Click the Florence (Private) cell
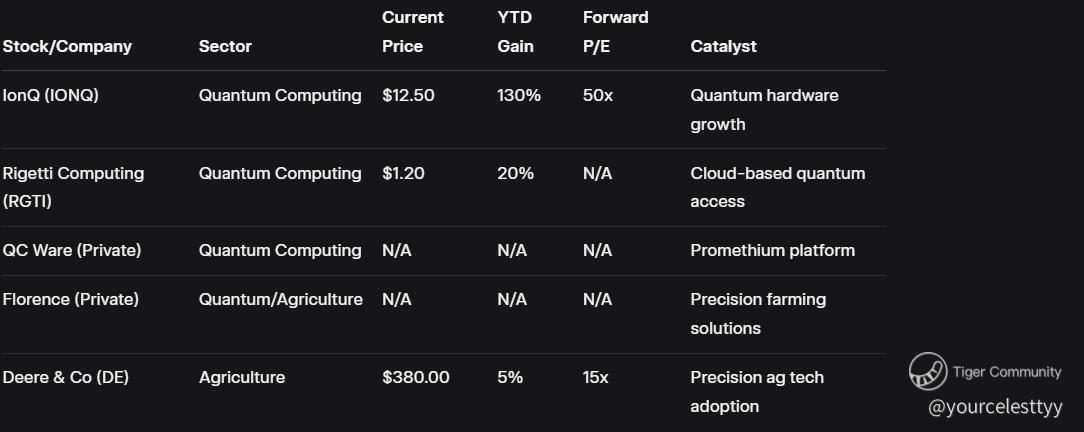This screenshot has height=432, width=1084. coord(71,299)
